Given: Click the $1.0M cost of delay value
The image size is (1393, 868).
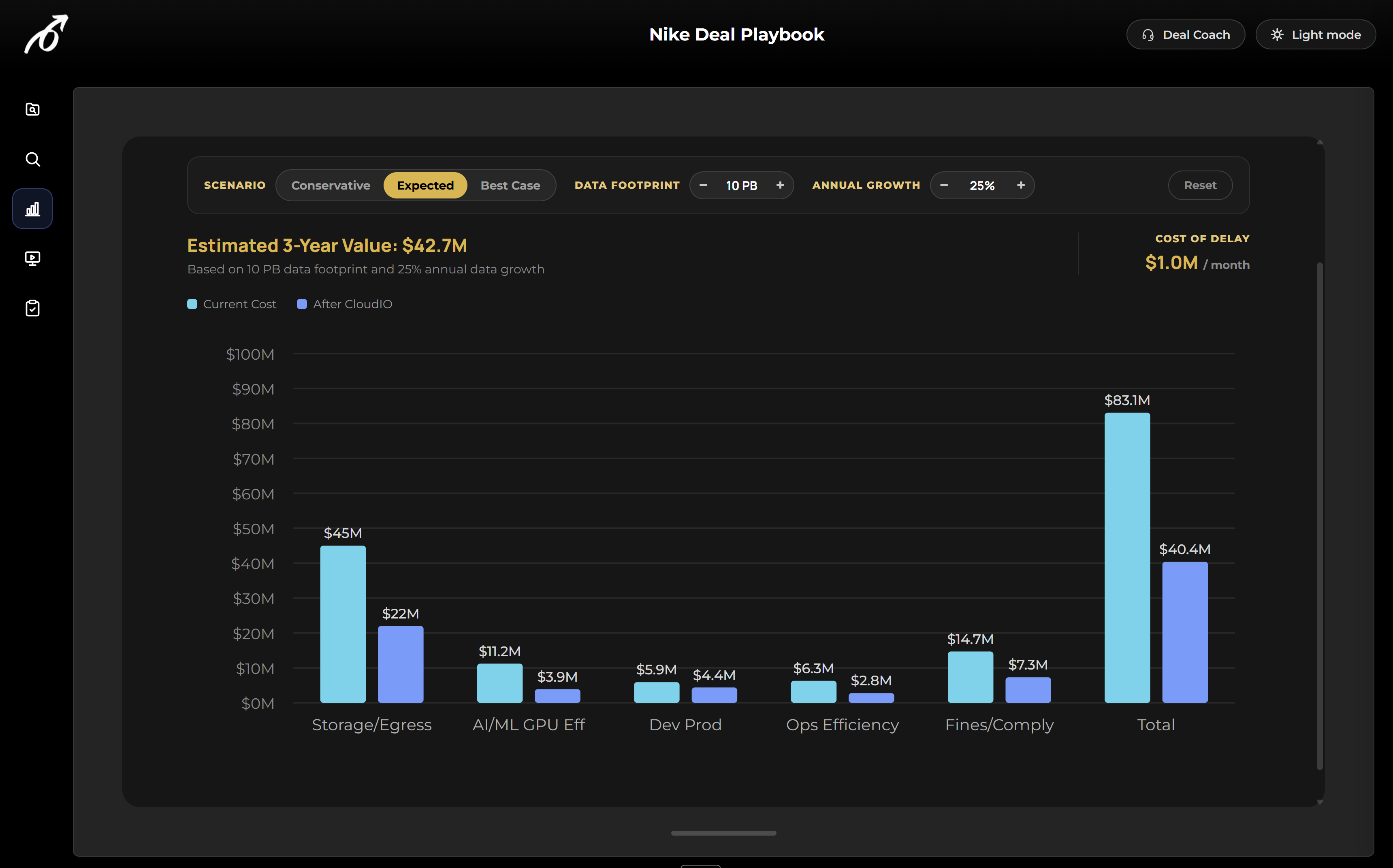Looking at the screenshot, I should 1171,263.
